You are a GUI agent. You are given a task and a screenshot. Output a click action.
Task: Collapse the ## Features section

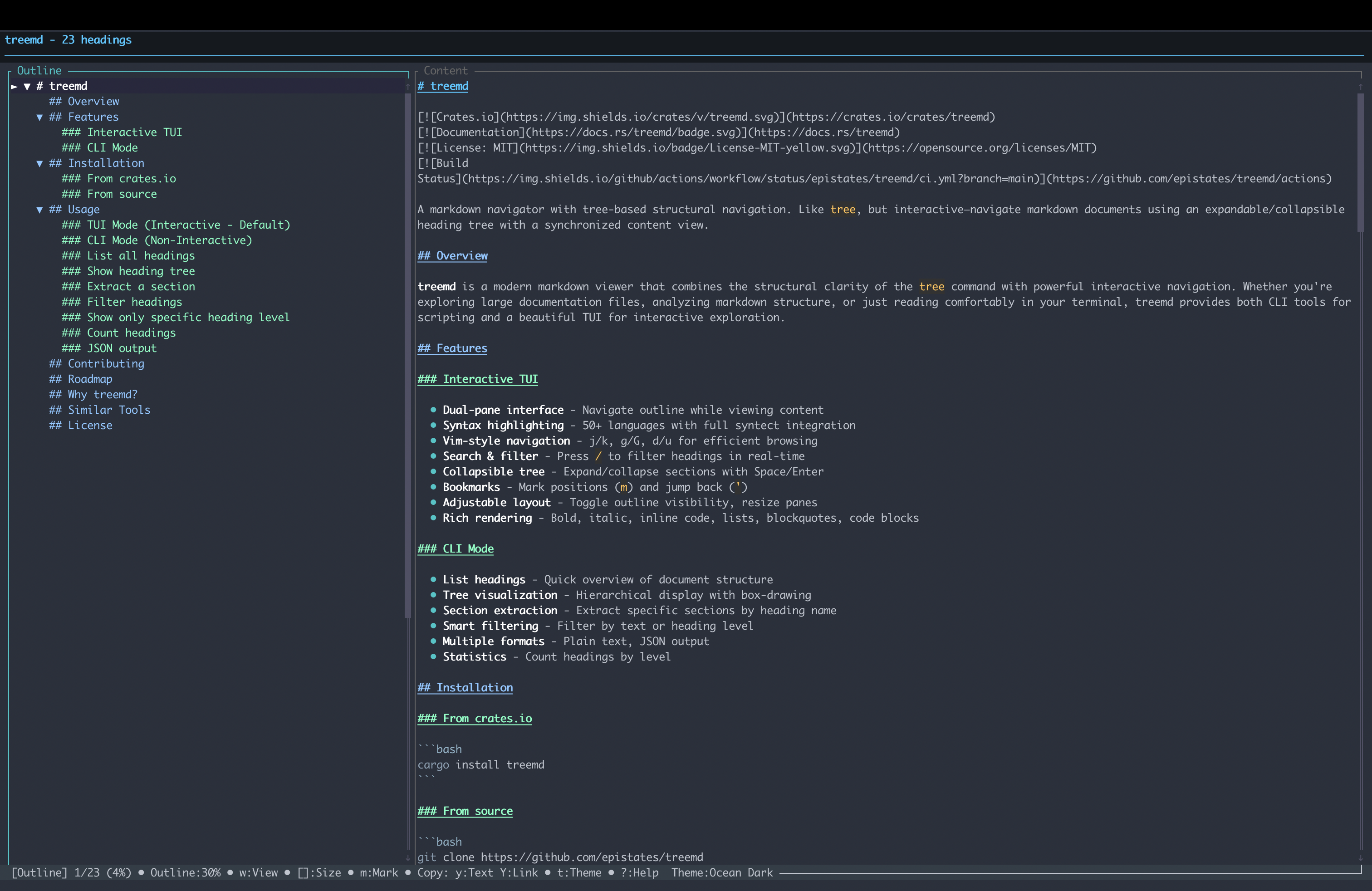coord(39,117)
